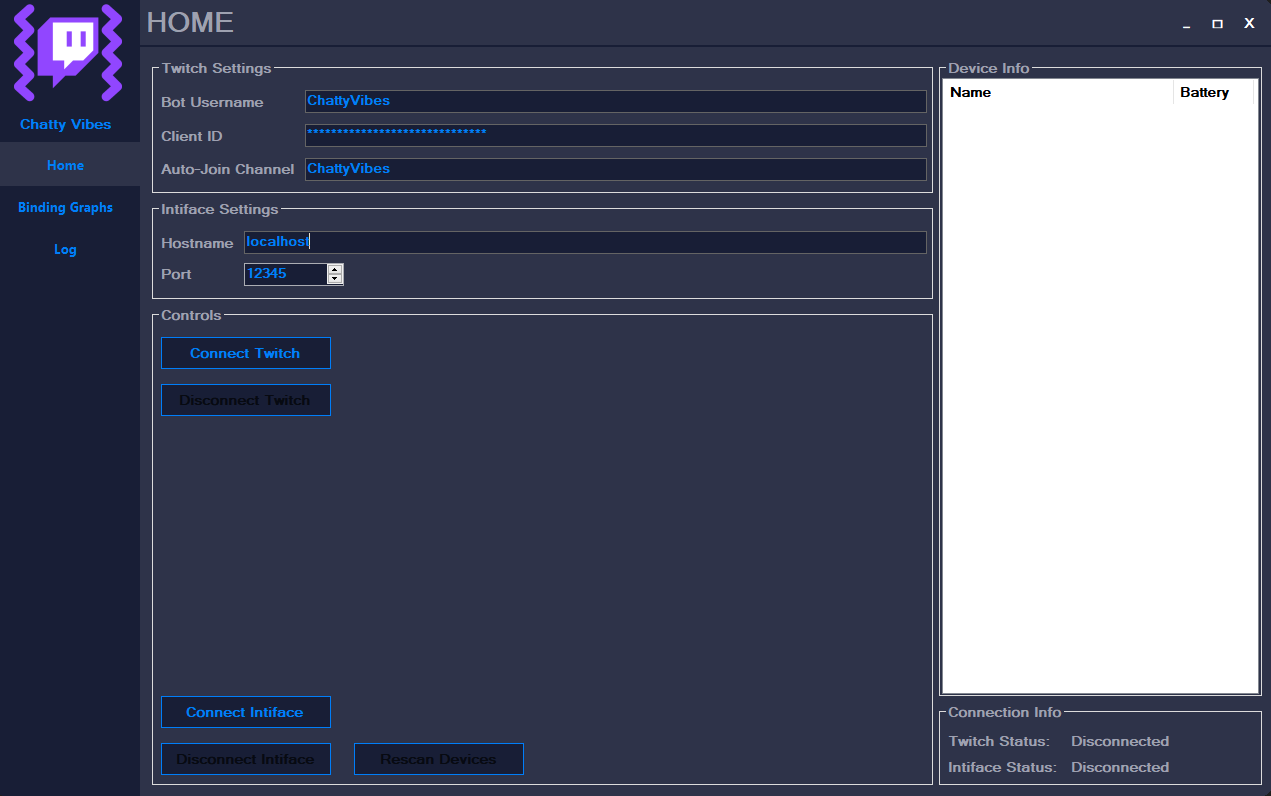Click the Hostname label
Image resolution: width=1271 pixels, height=796 pixels.
click(x=197, y=243)
